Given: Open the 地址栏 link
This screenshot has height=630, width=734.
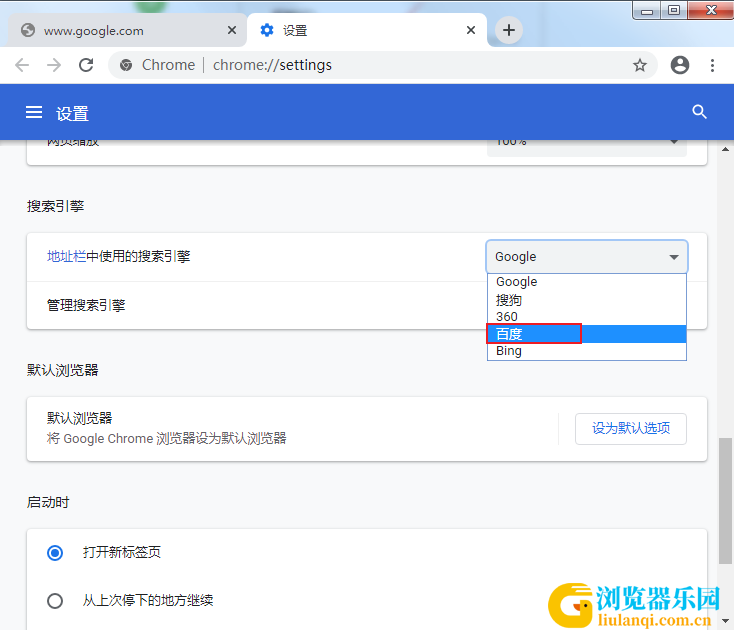Looking at the screenshot, I should tap(66, 256).
